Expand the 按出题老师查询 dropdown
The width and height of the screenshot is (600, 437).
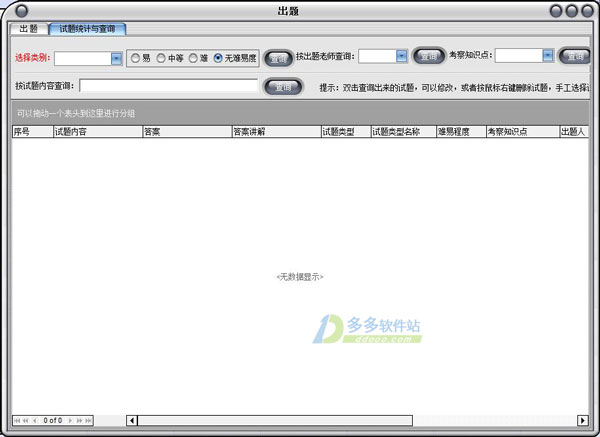[402, 57]
